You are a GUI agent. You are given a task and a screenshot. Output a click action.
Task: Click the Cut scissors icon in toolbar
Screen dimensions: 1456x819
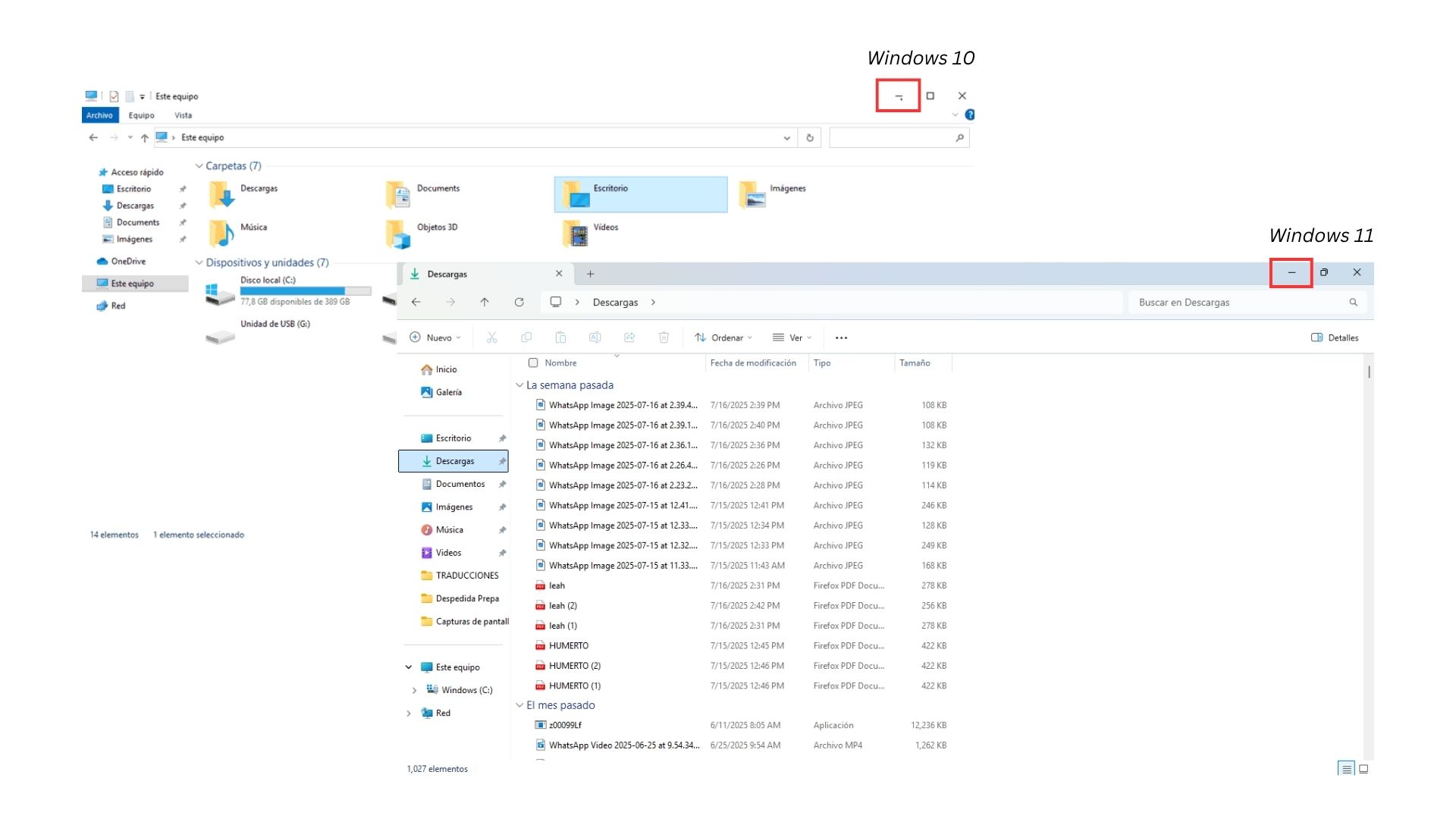coord(491,337)
